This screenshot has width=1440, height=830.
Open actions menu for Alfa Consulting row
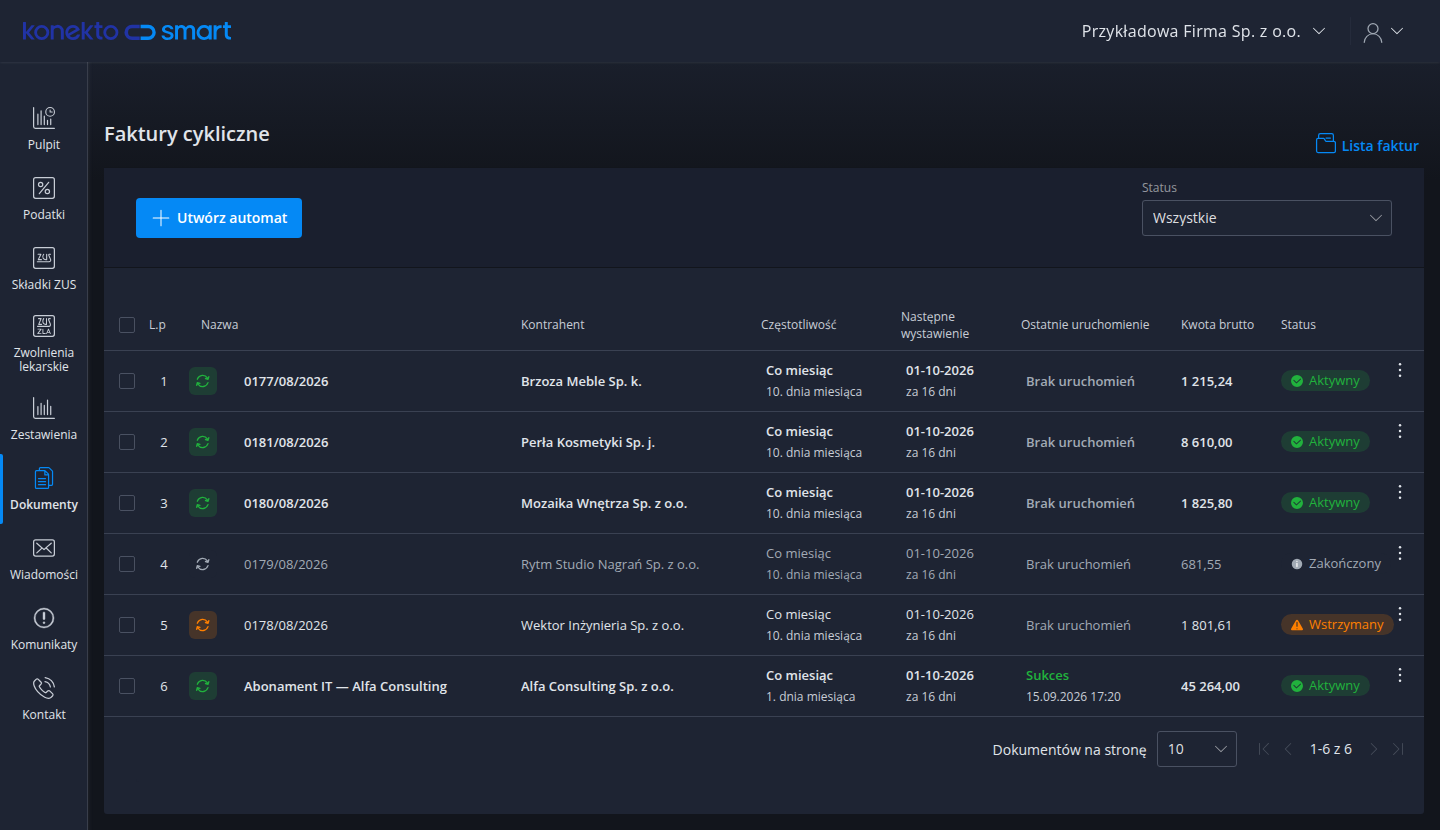[1400, 675]
